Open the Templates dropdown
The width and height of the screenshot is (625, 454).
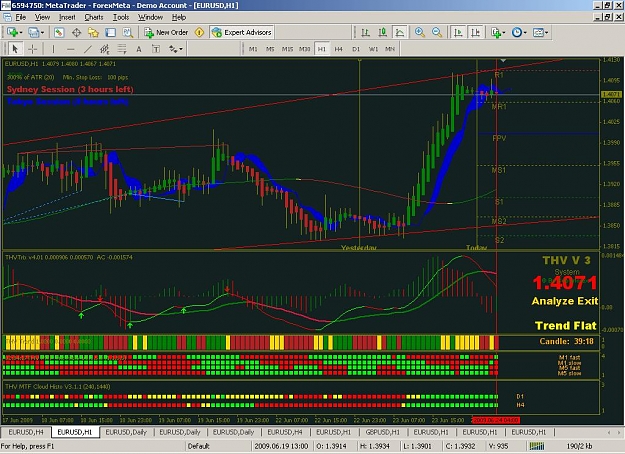[x=540, y=32]
